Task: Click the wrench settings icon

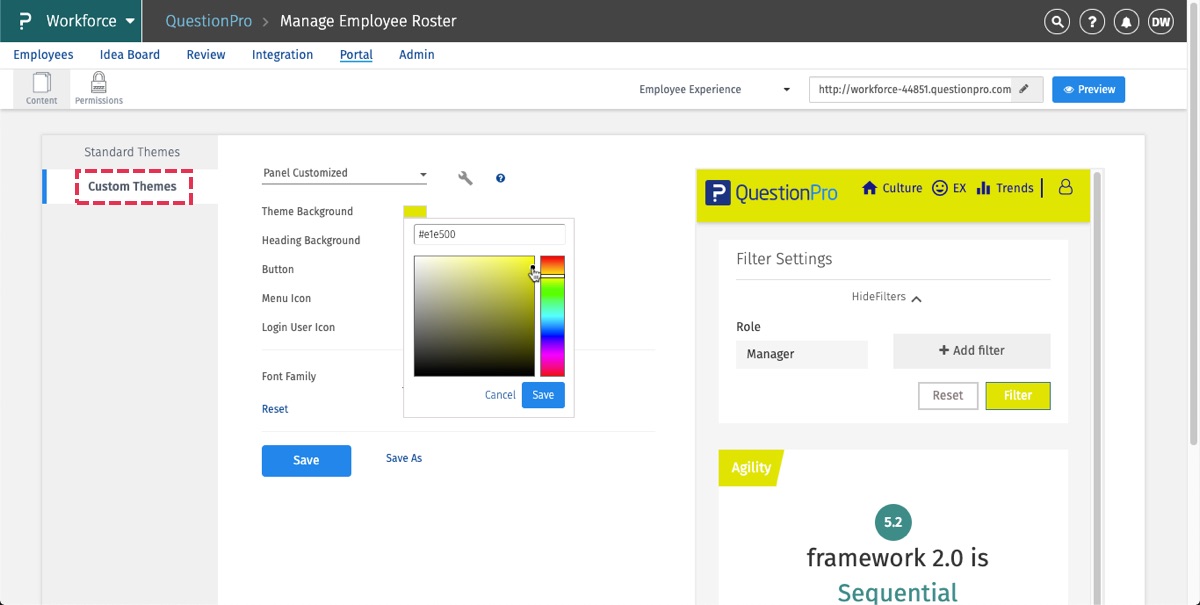Action: (465, 178)
